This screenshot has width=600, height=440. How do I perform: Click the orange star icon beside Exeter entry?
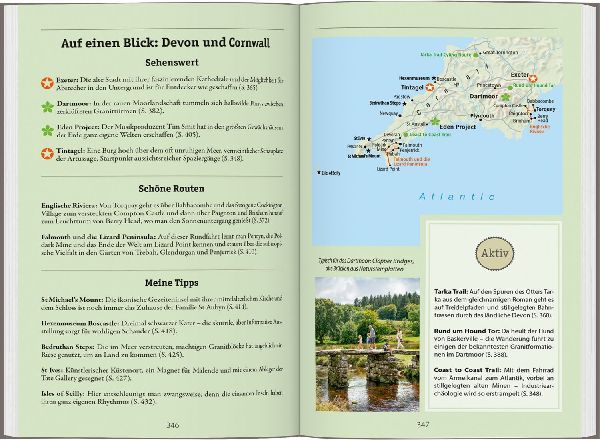click(x=47, y=83)
